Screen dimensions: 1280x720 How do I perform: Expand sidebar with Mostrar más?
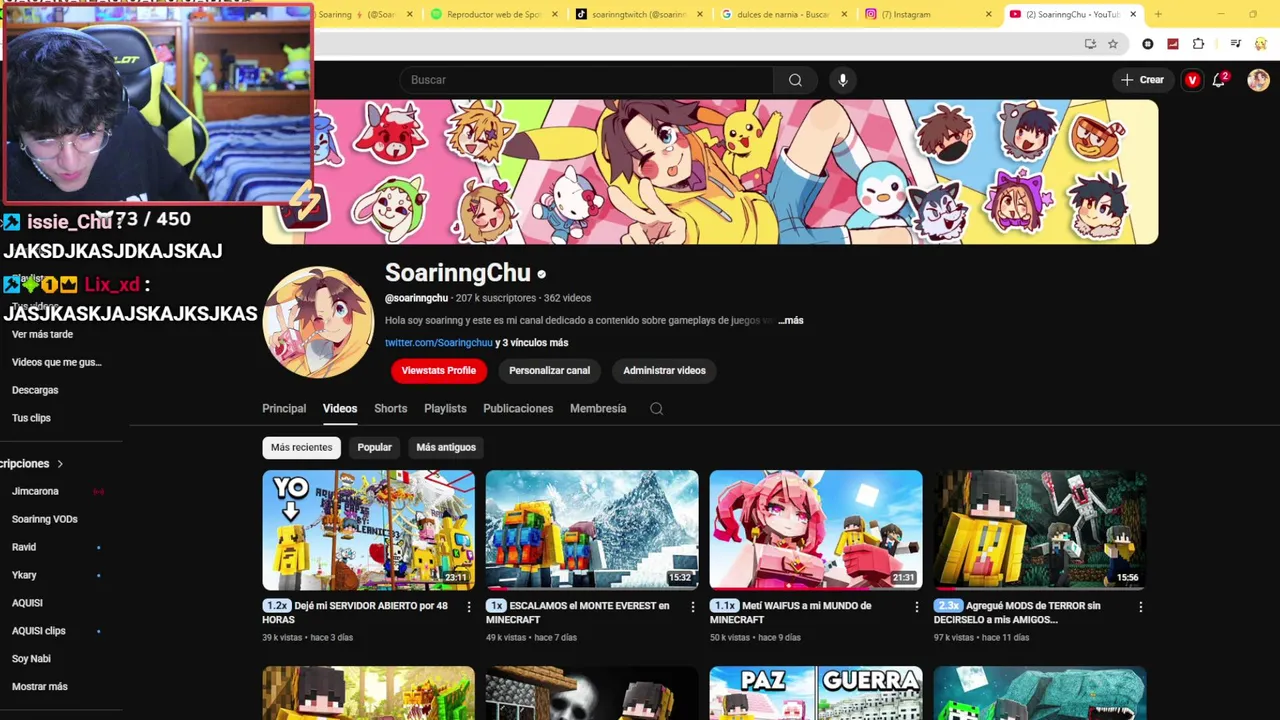(x=40, y=687)
